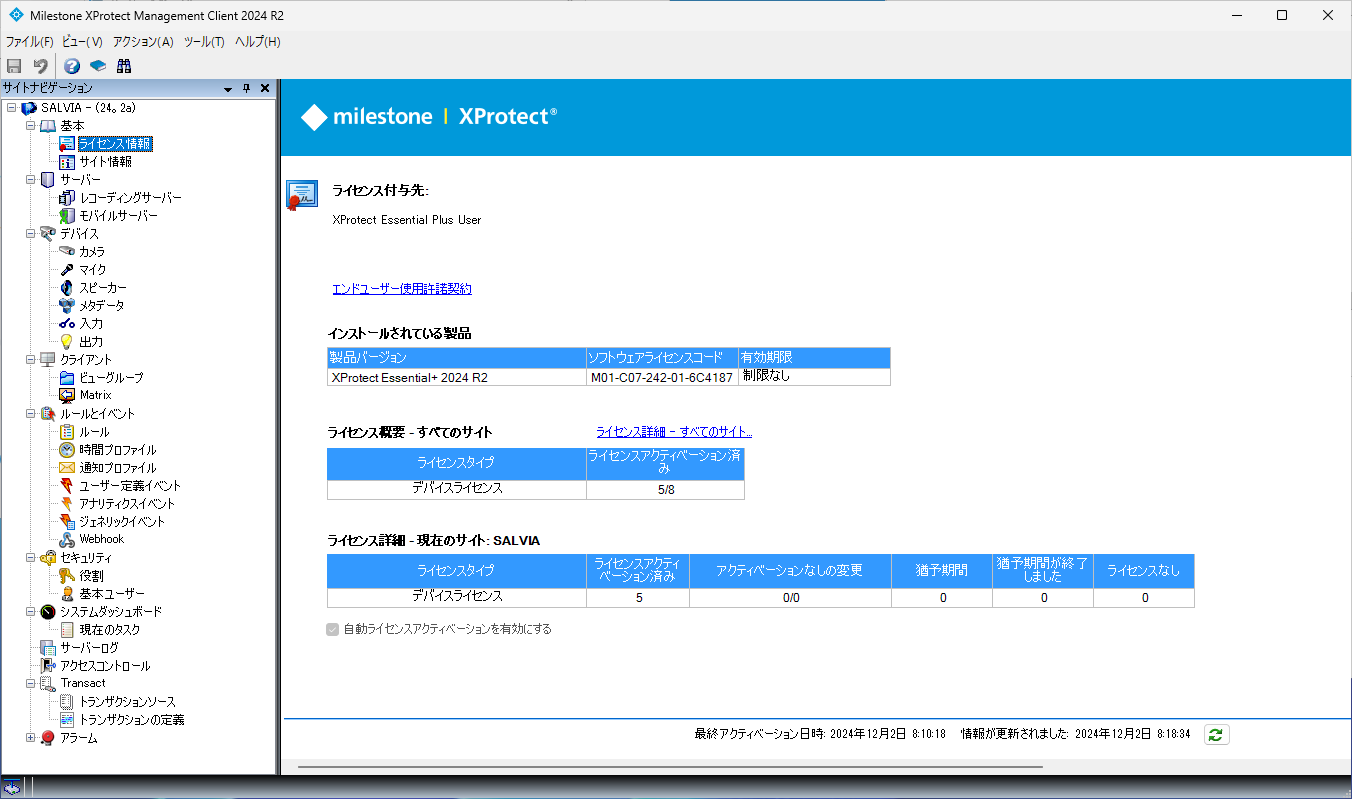This screenshot has width=1352, height=799.
Task: Click the 役割 key icon
Action: point(67,576)
